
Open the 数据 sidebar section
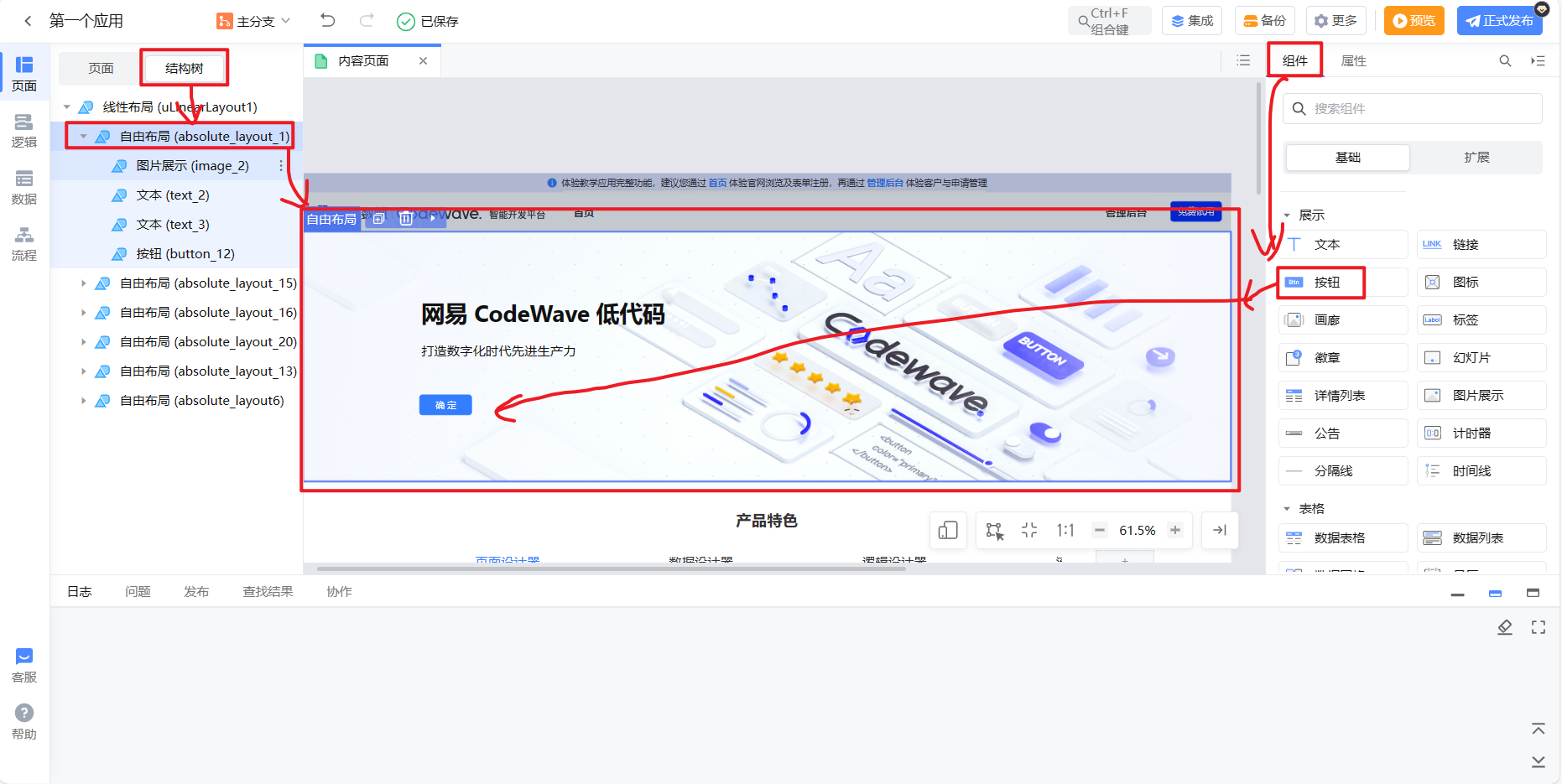click(x=24, y=188)
